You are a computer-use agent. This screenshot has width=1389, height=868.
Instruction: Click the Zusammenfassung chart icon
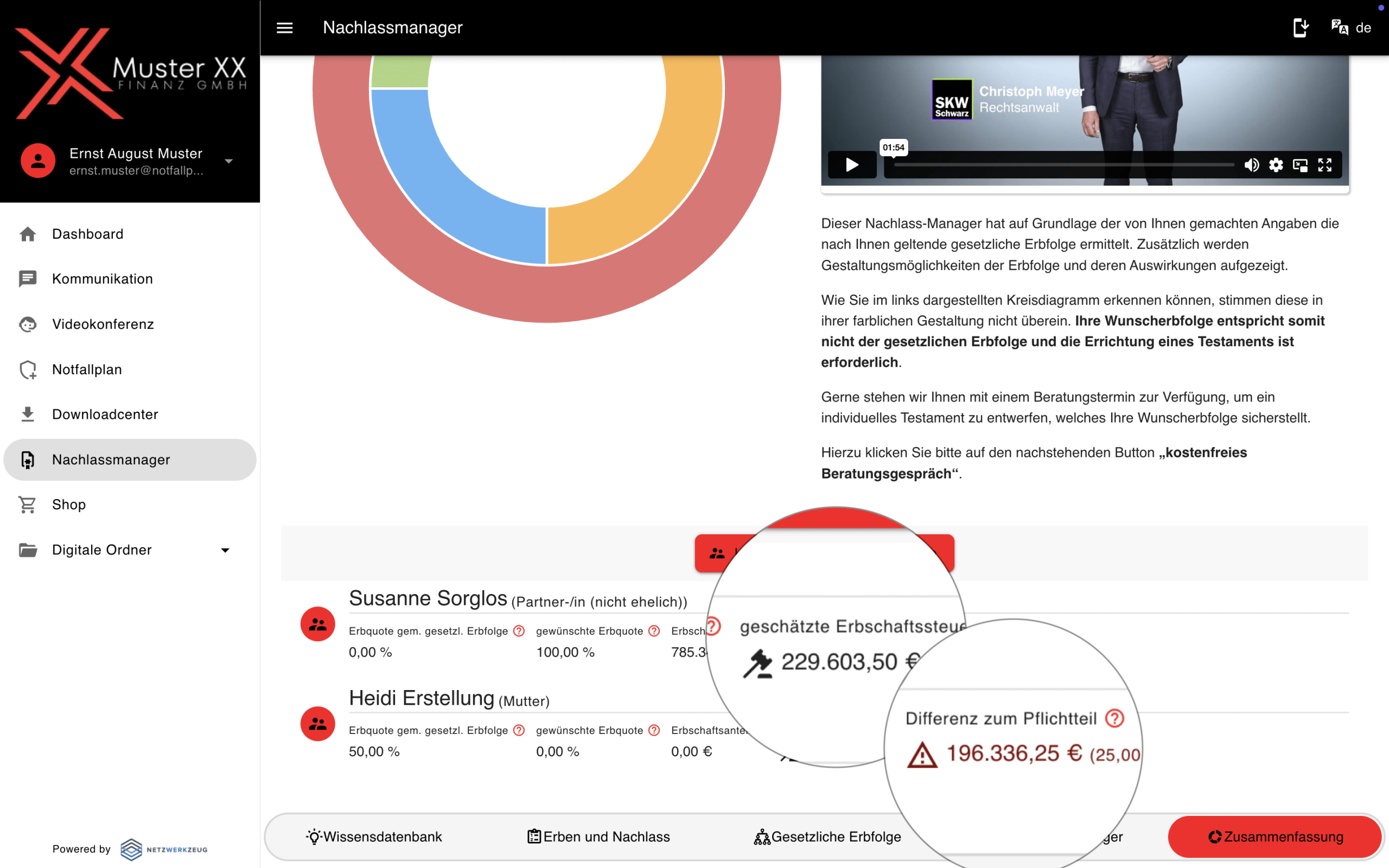pos(1214,837)
